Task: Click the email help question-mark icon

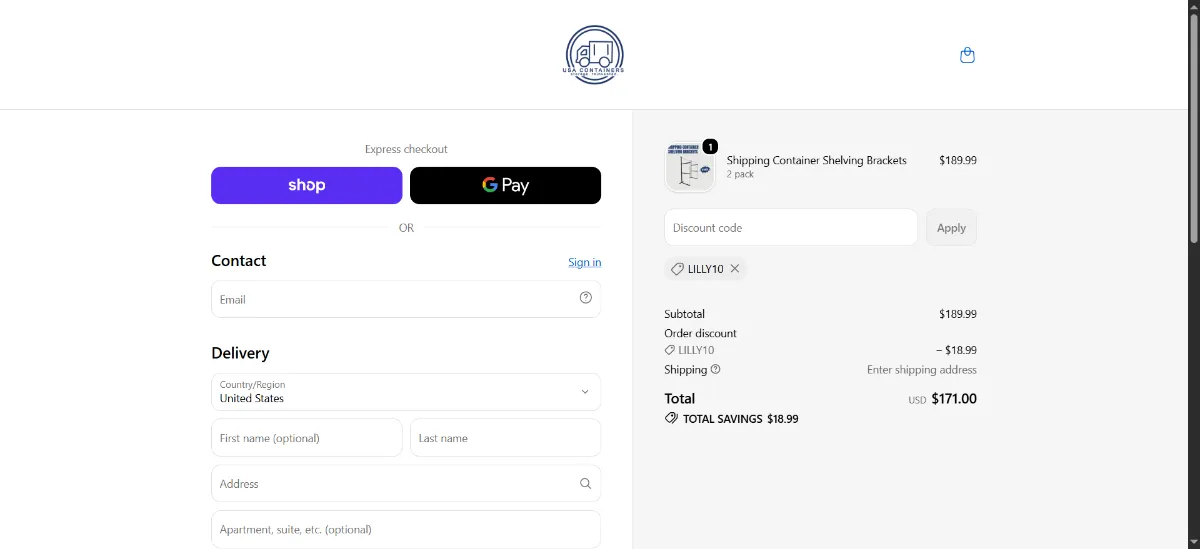Action: [x=586, y=298]
